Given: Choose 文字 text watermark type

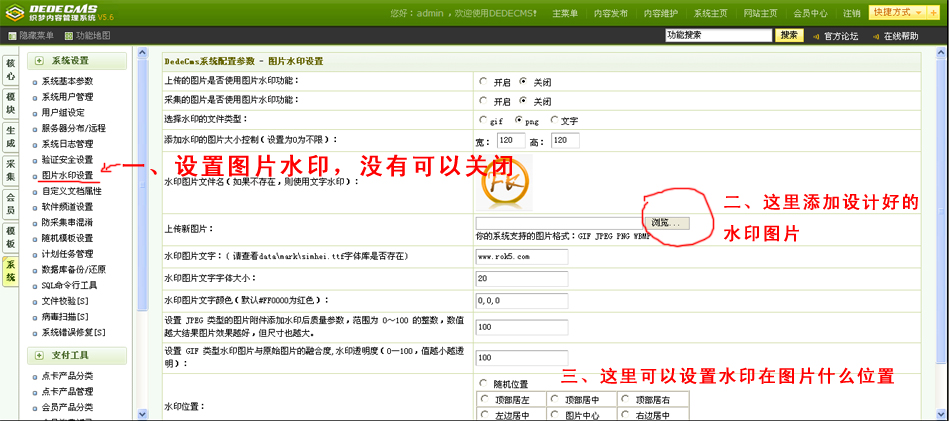Looking at the screenshot, I should (553, 120).
